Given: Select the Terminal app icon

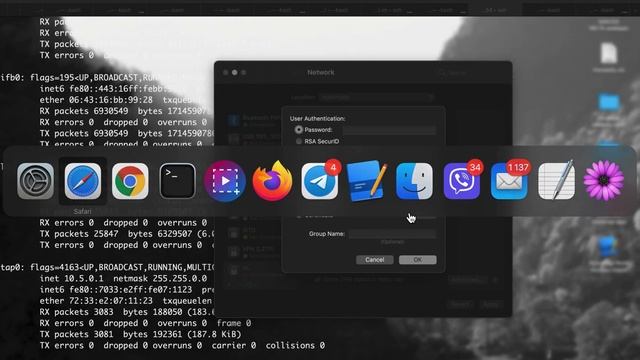Looking at the screenshot, I should [178, 181].
